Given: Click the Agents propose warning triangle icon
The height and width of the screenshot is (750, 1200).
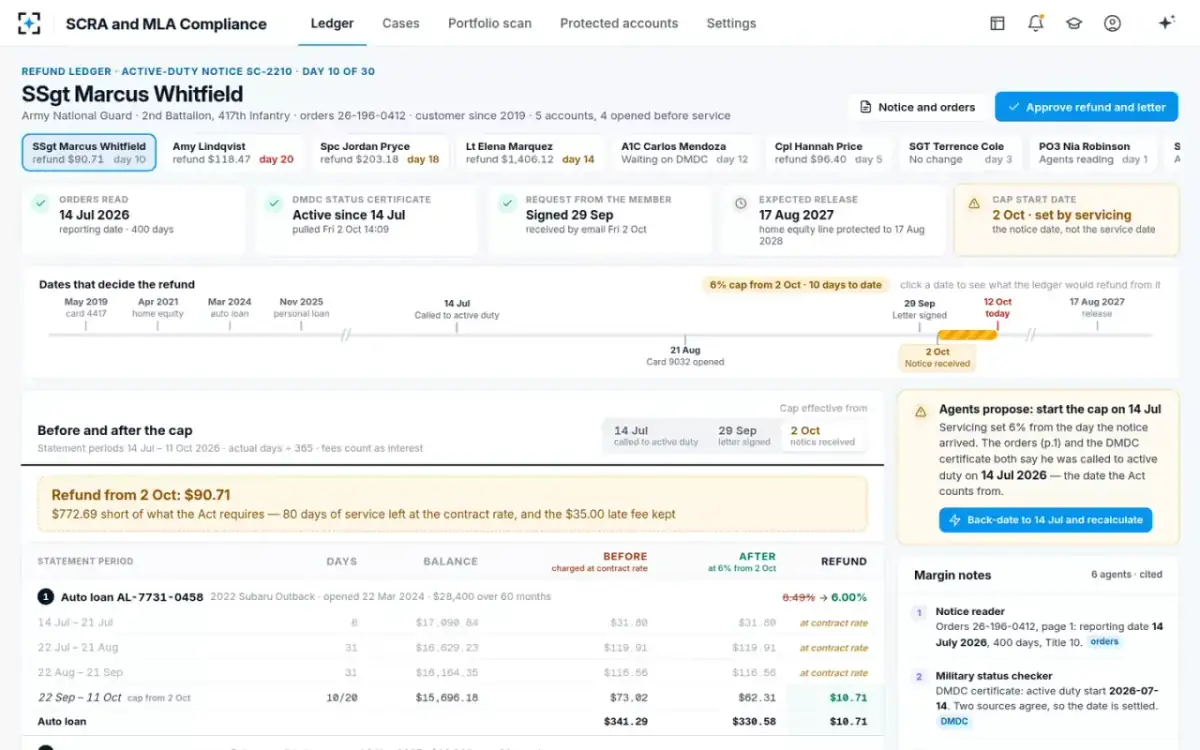Looking at the screenshot, I should pos(920,410).
